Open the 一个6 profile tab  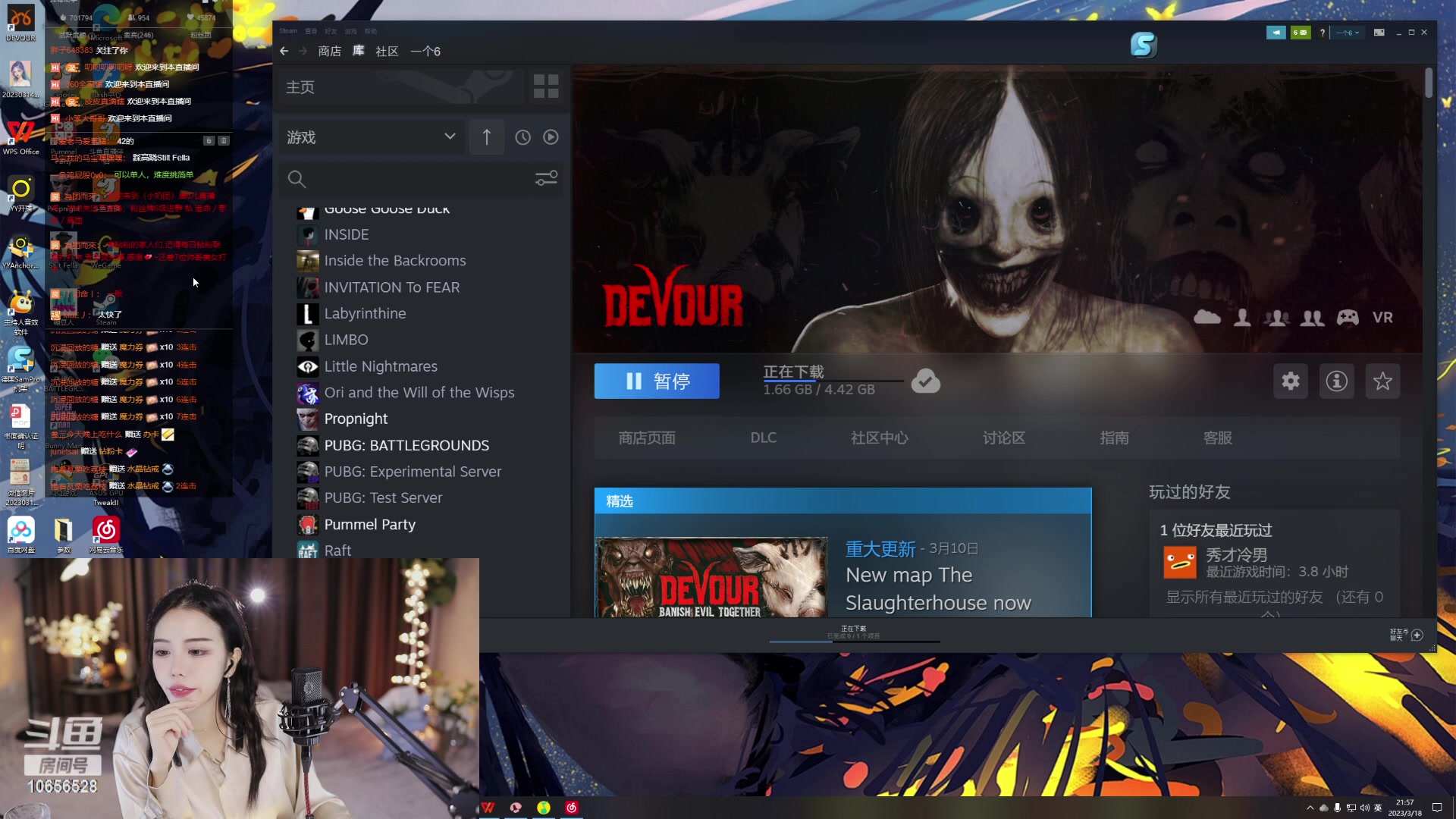[425, 51]
